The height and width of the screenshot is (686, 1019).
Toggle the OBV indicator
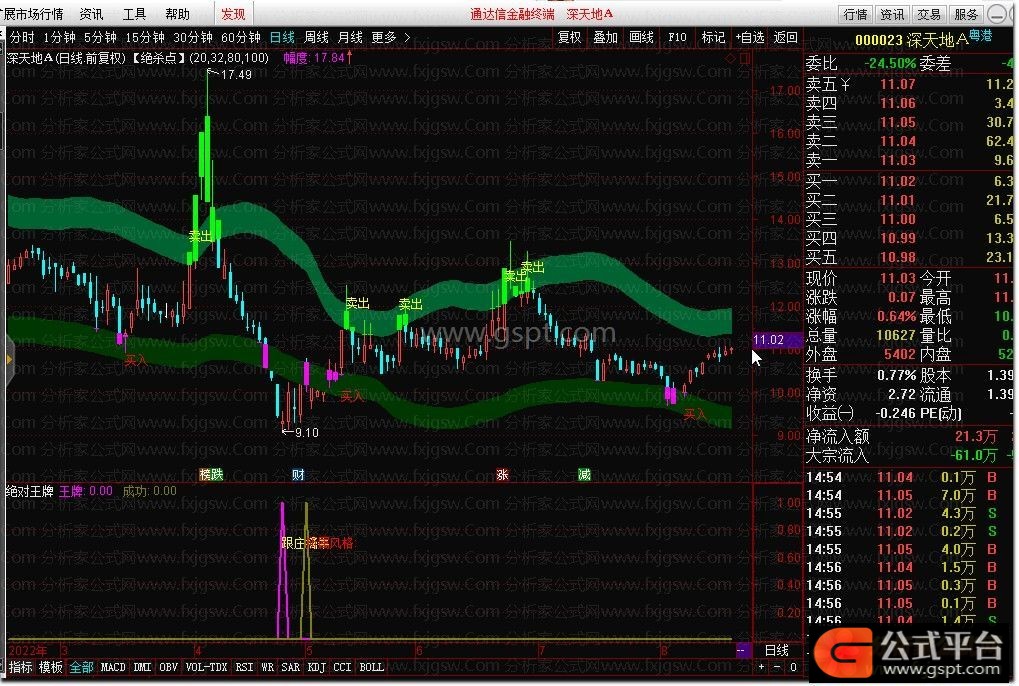(168, 667)
